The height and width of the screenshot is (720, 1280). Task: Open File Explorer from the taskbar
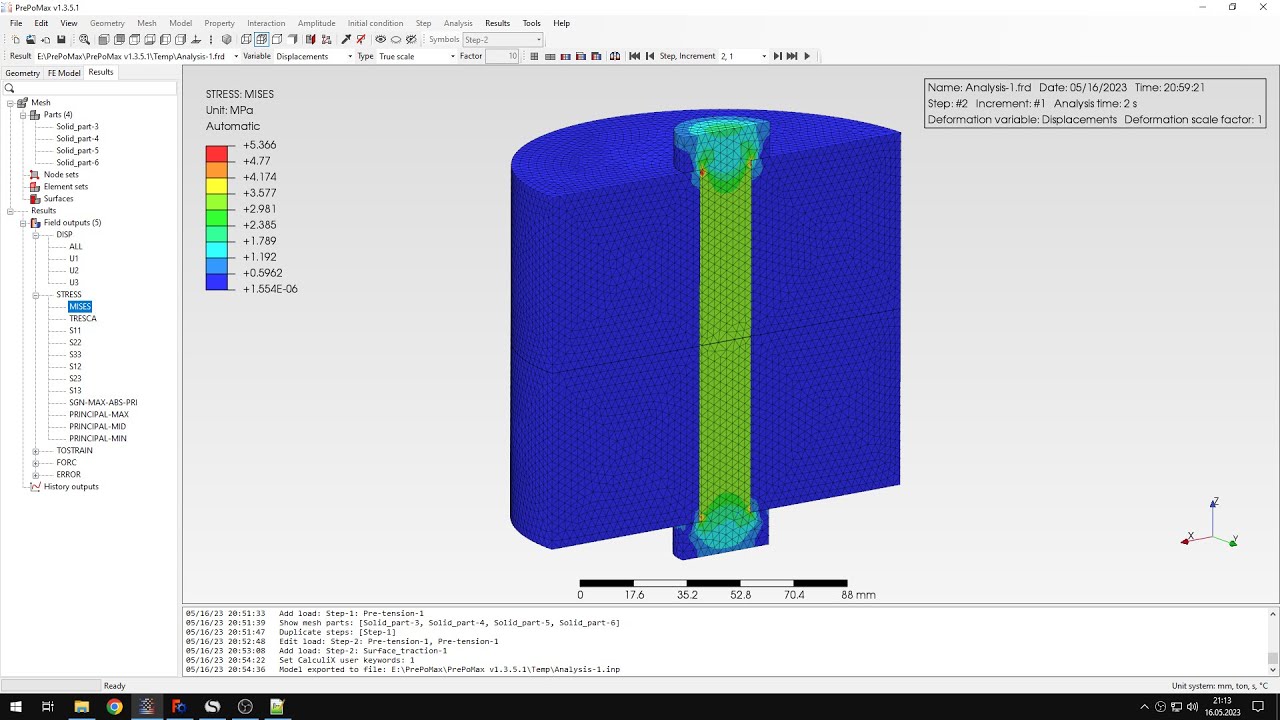click(81, 707)
